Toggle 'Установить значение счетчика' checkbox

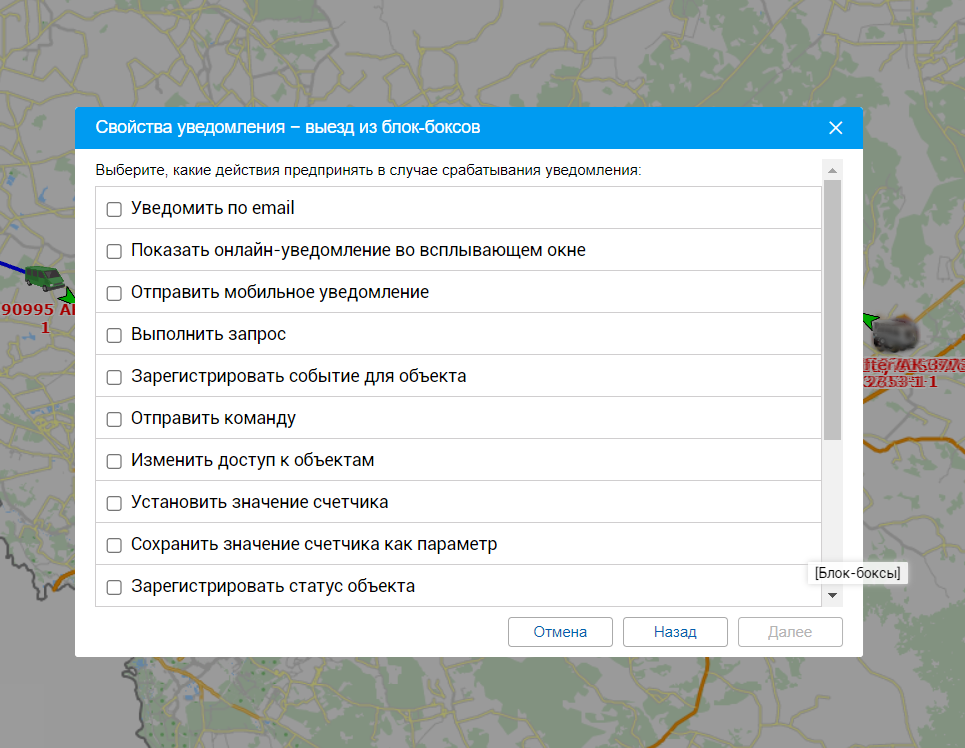(x=114, y=503)
